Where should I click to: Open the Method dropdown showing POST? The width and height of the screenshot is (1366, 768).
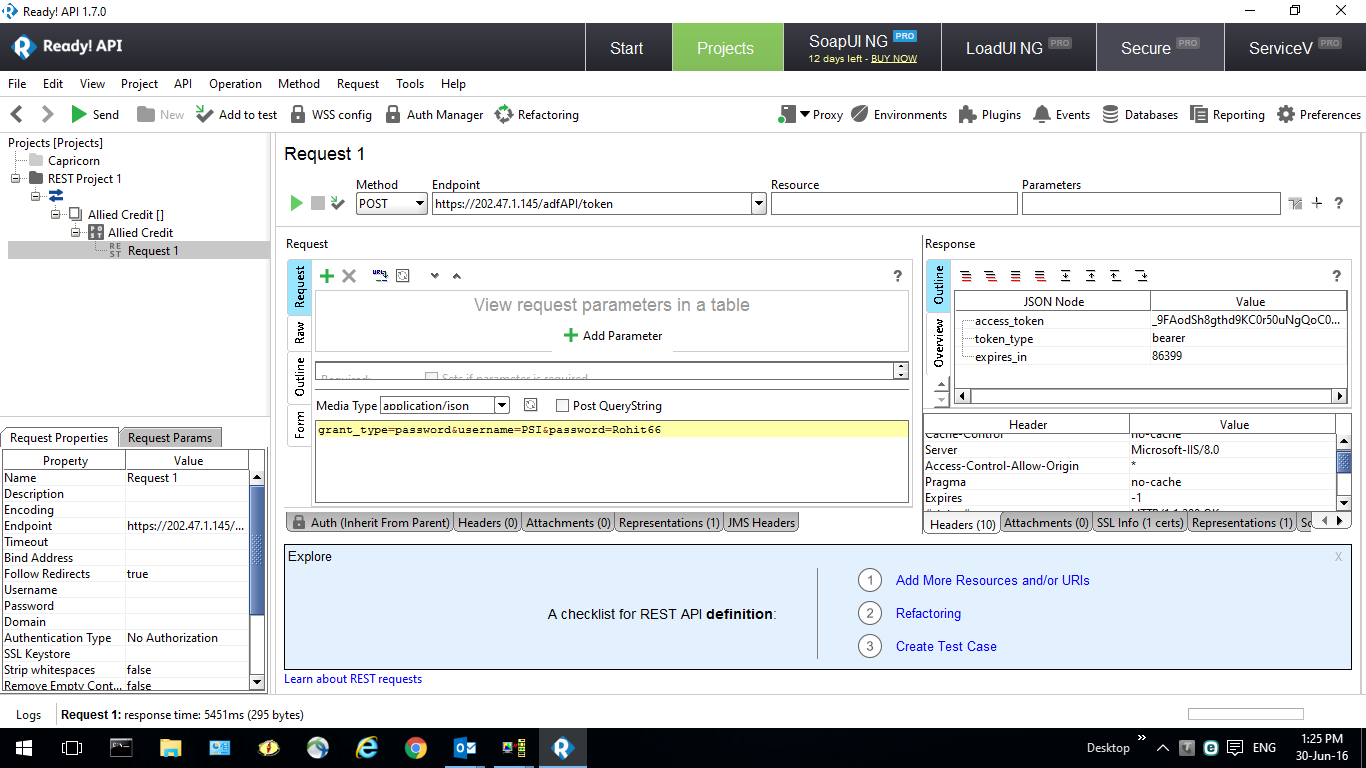pos(391,203)
